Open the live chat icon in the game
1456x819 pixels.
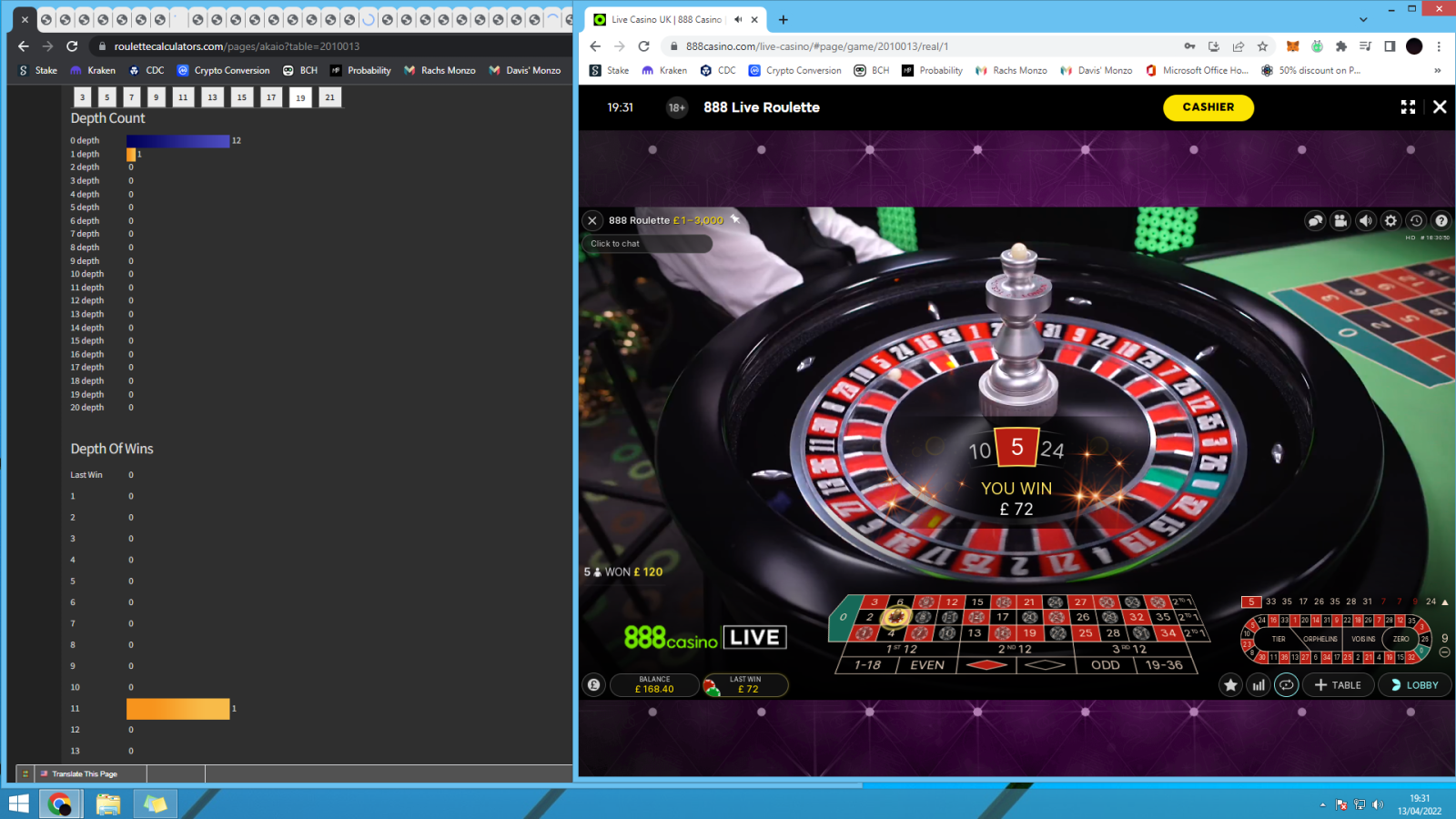point(1315,220)
